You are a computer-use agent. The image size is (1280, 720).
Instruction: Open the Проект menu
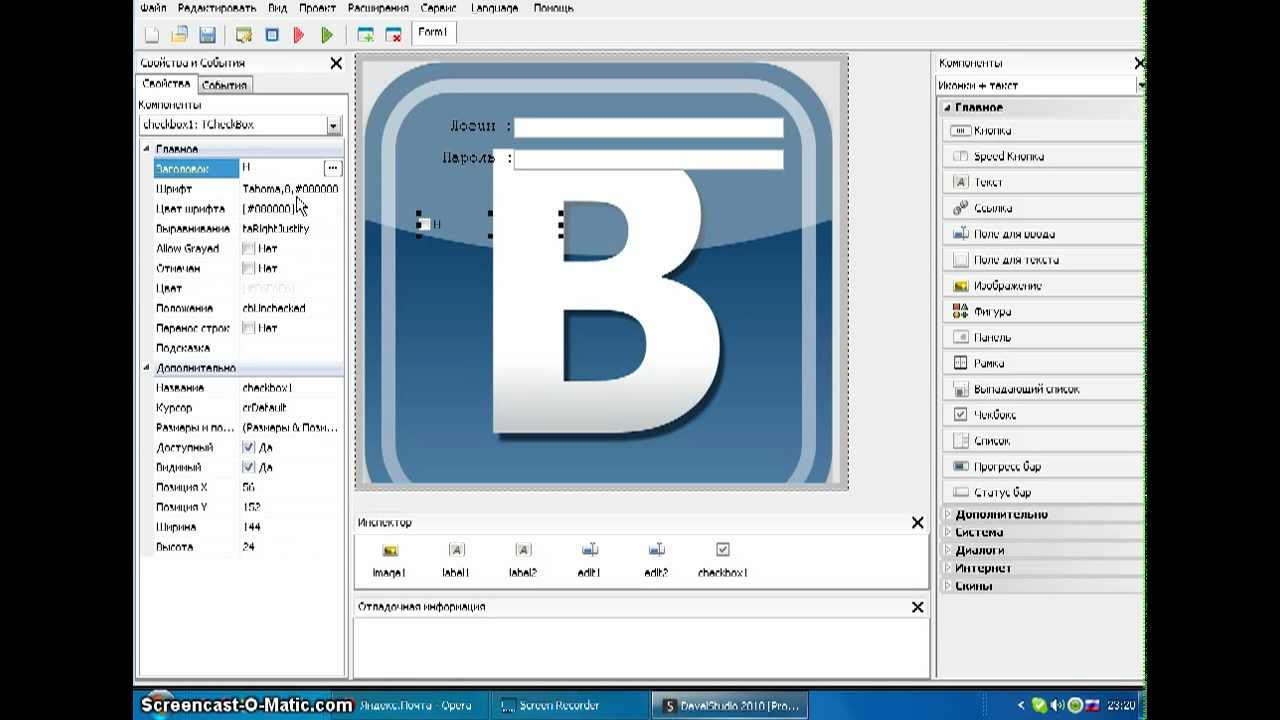[x=317, y=8]
